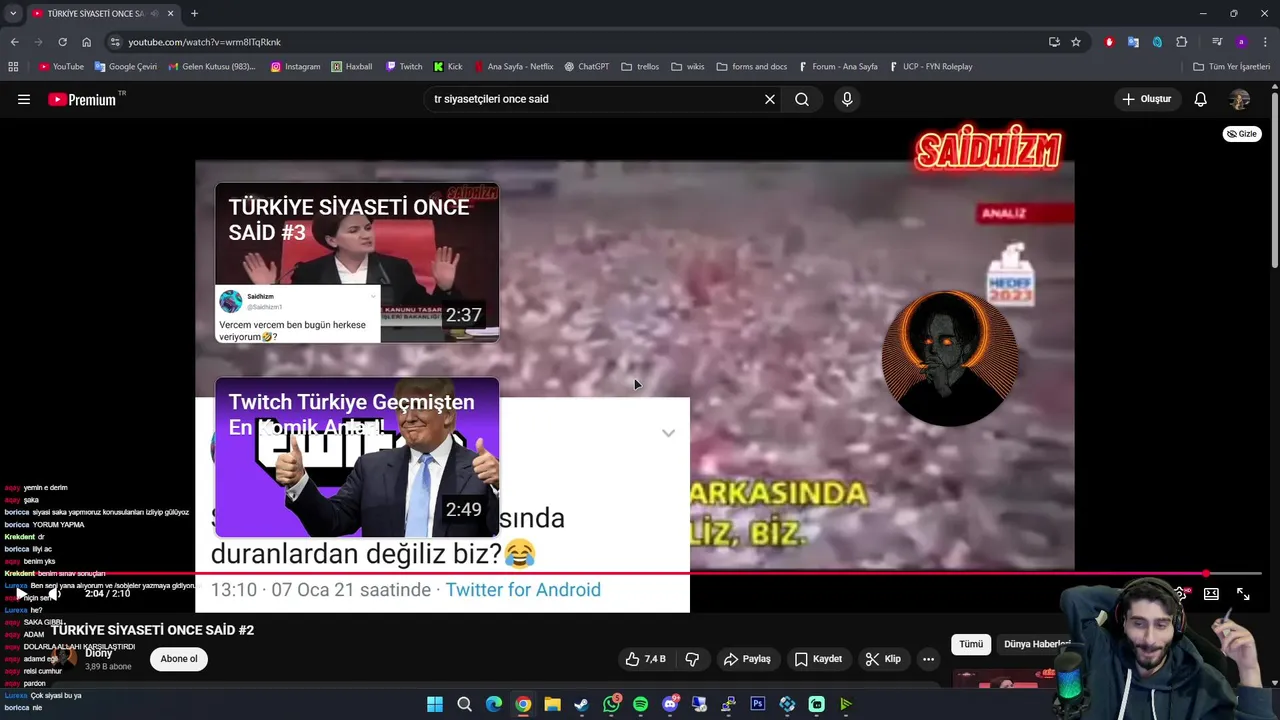The image size is (1280, 720).
Task: Clear the search query with the X
Action: (770, 99)
